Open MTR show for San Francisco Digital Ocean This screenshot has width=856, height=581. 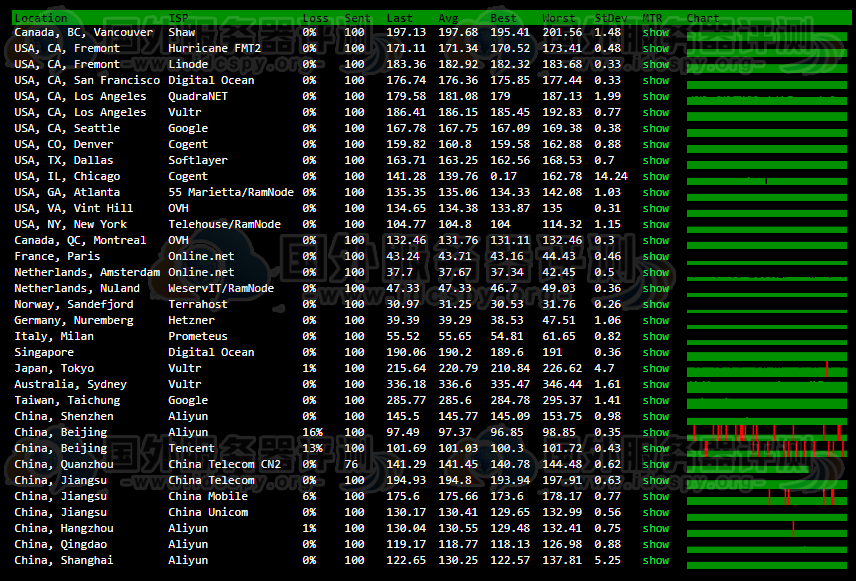[656, 80]
